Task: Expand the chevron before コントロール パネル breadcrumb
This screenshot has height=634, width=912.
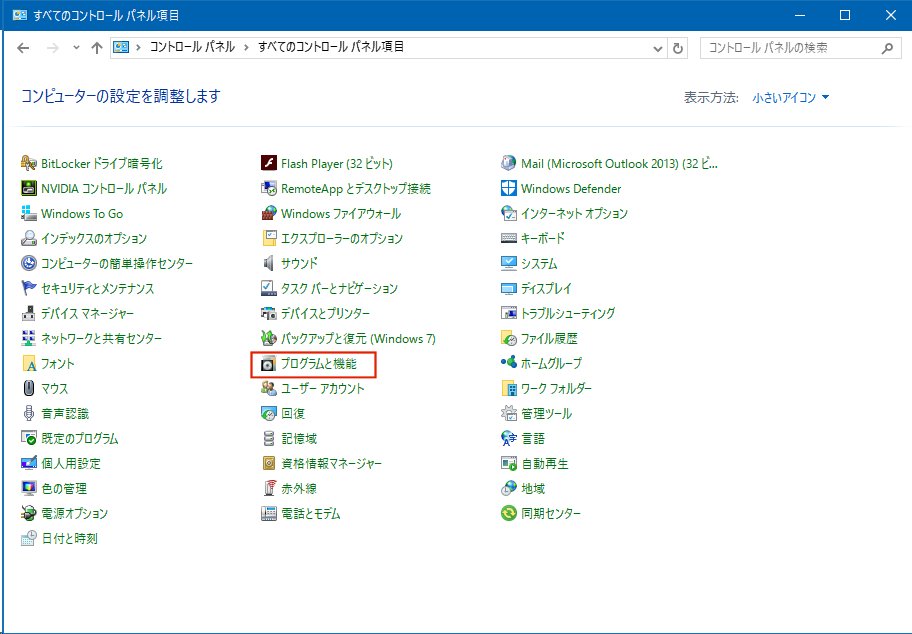Action: coord(138,47)
